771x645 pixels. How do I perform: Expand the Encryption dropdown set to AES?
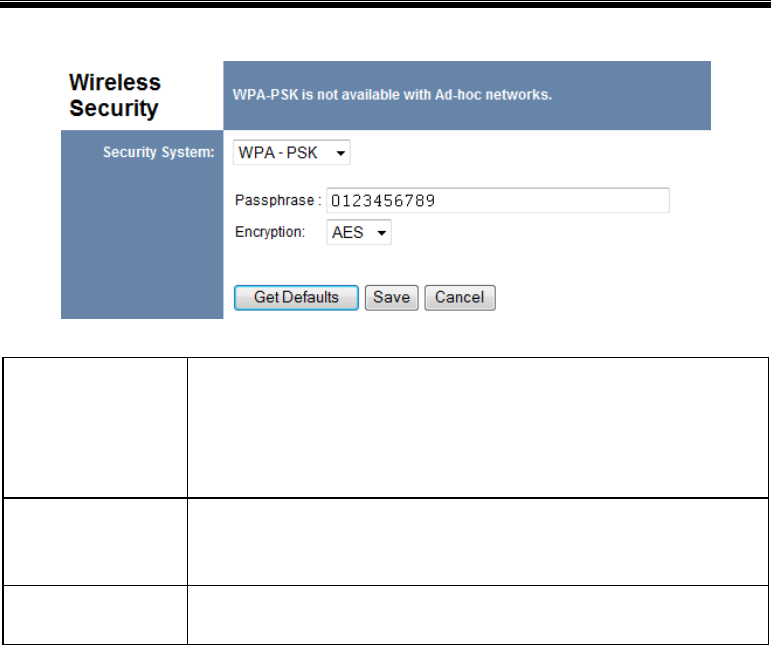tap(359, 232)
